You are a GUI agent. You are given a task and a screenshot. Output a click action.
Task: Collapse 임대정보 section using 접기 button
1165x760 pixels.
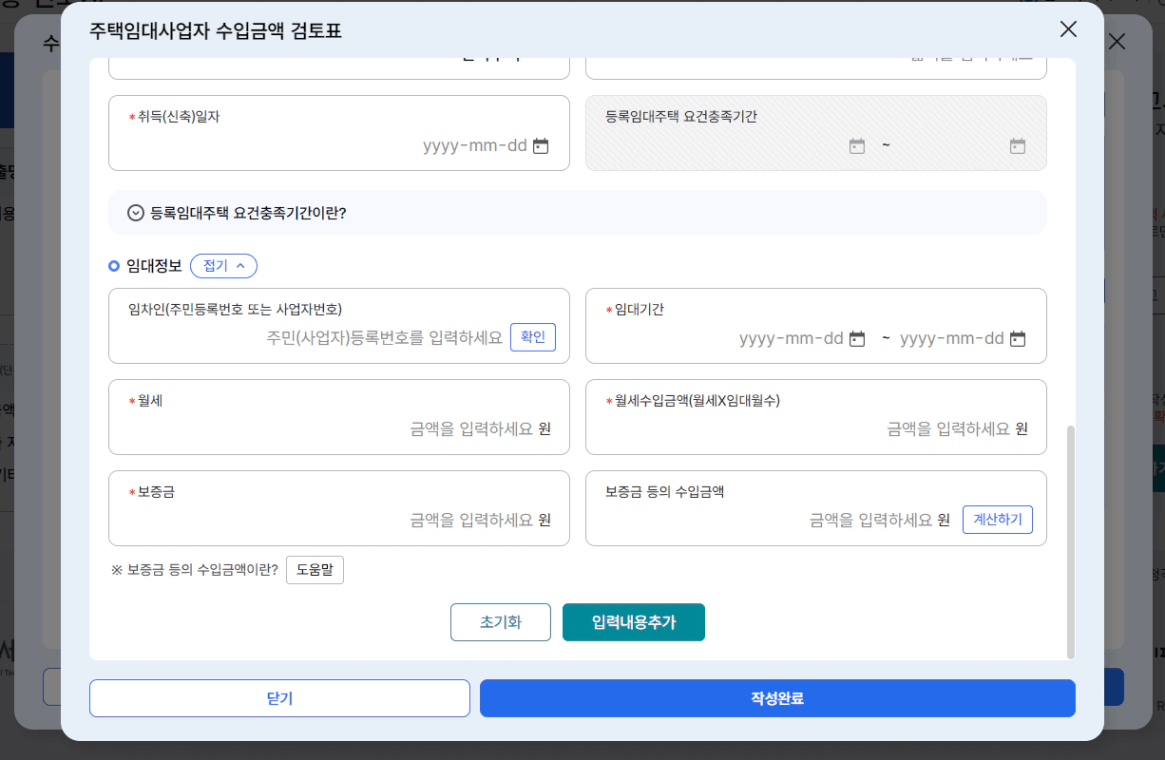pos(223,266)
